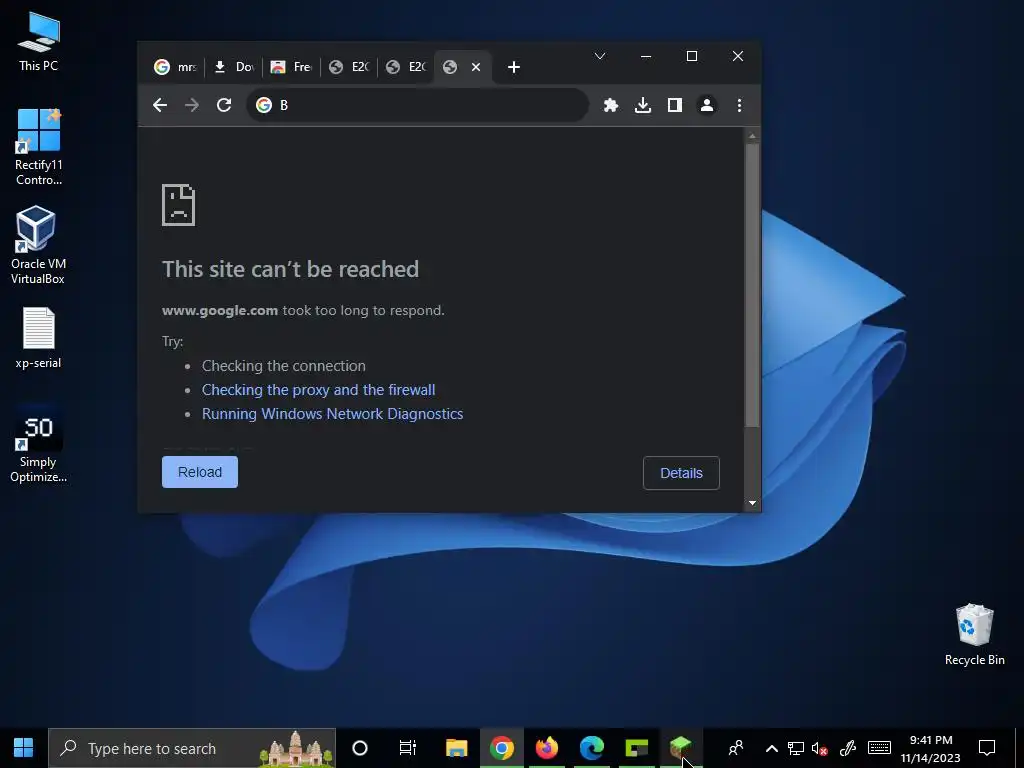Reload the page with the refresh icon
This screenshot has width=1024, height=768.
pyautogui.click(x=224, y=105)
